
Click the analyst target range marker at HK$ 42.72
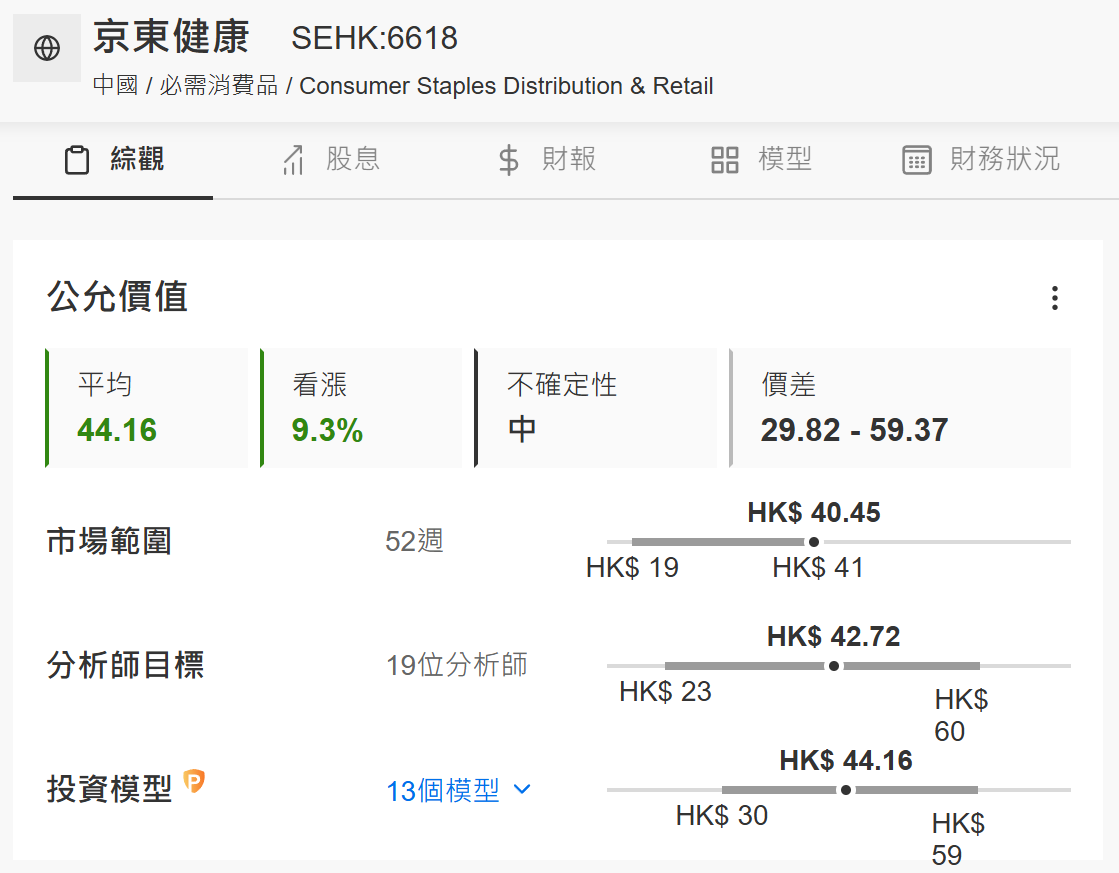[834, 666]
